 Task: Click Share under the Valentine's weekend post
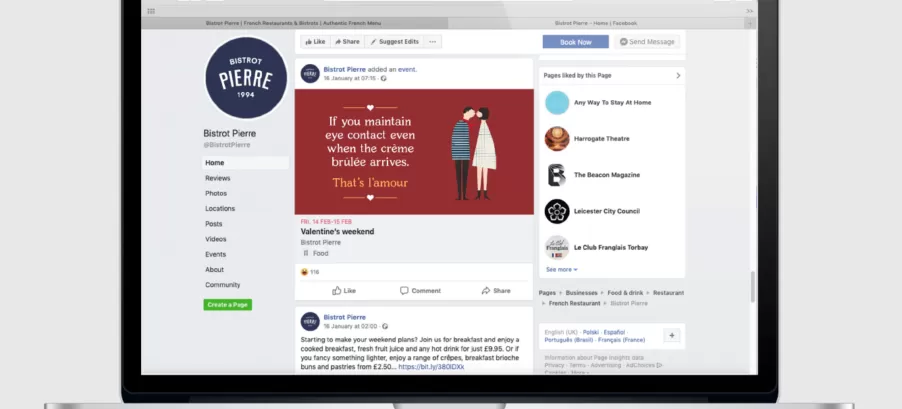point(496,291)
